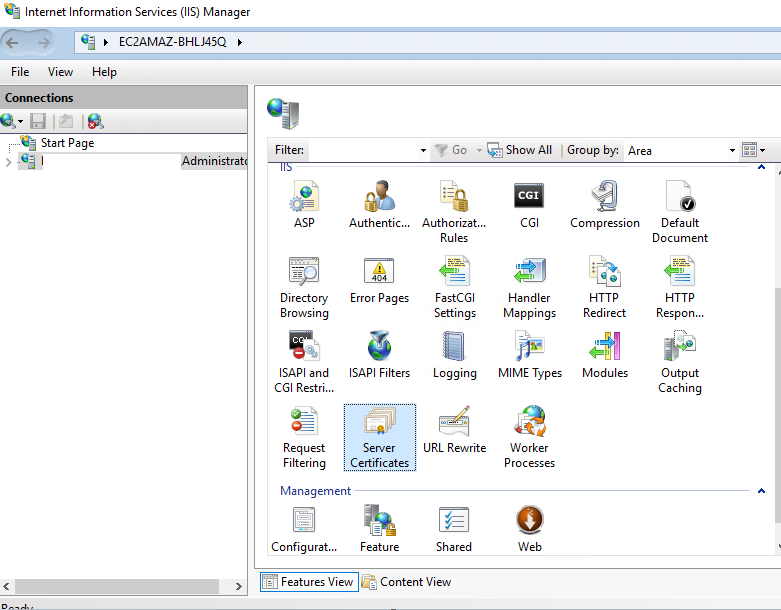Viewport: 781px width, 610px height.
Task: Navigate forward with the Forward arrow
Action: click(43, 43)
